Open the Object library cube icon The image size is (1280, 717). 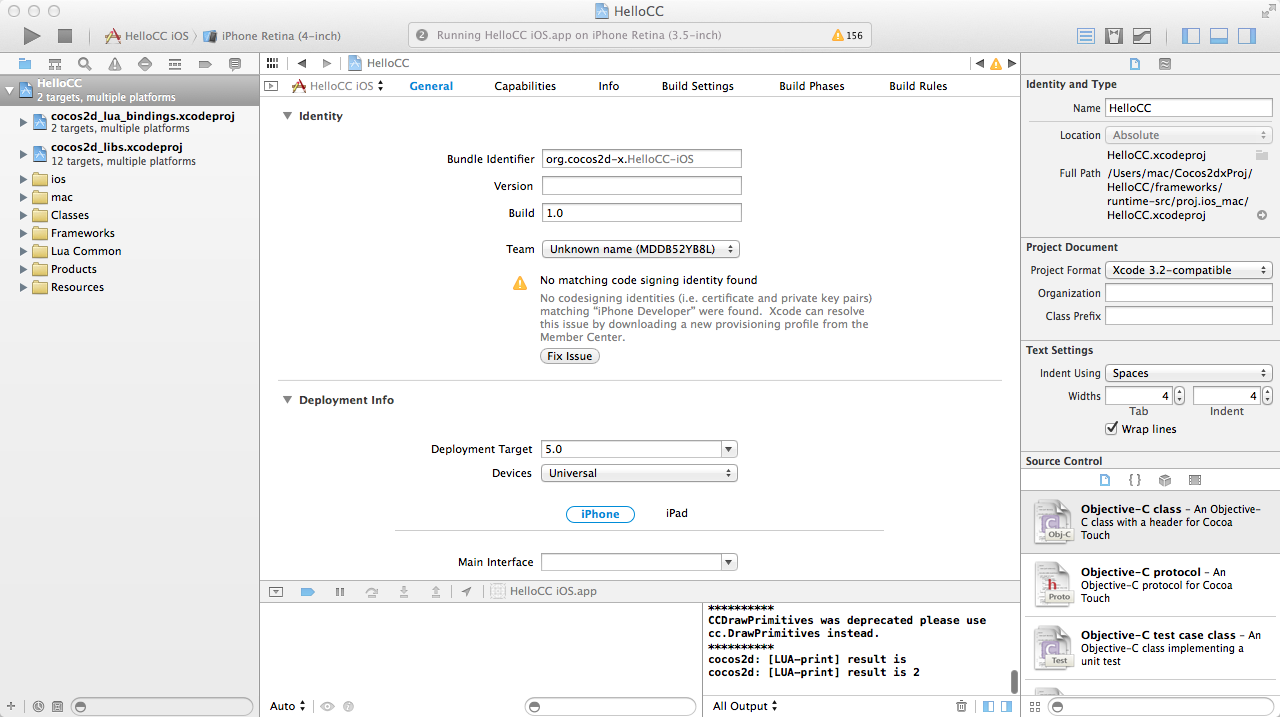click(1165, 481)
